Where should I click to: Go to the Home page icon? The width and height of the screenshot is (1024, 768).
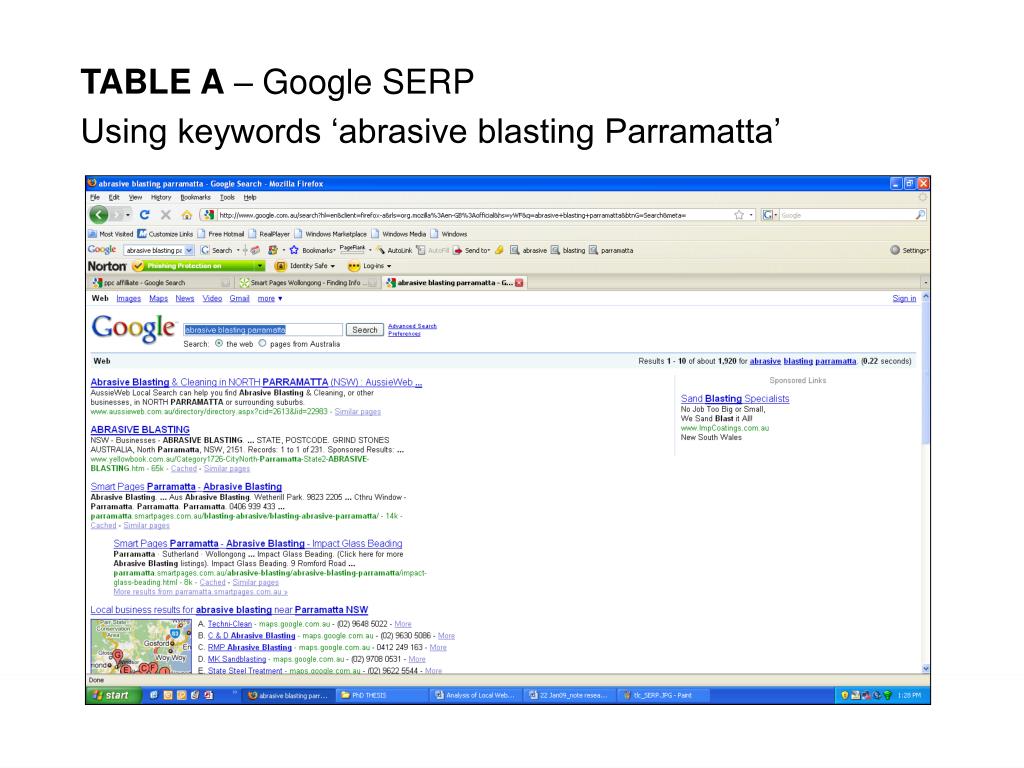coord(187,215)
